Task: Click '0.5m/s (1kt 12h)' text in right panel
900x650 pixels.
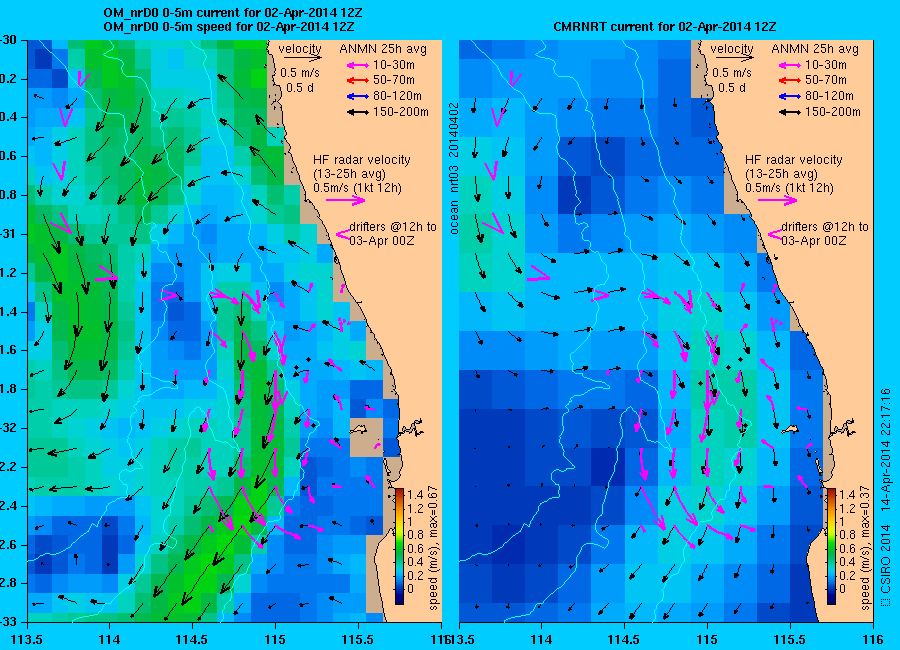Action: click(x=790, y=188)
